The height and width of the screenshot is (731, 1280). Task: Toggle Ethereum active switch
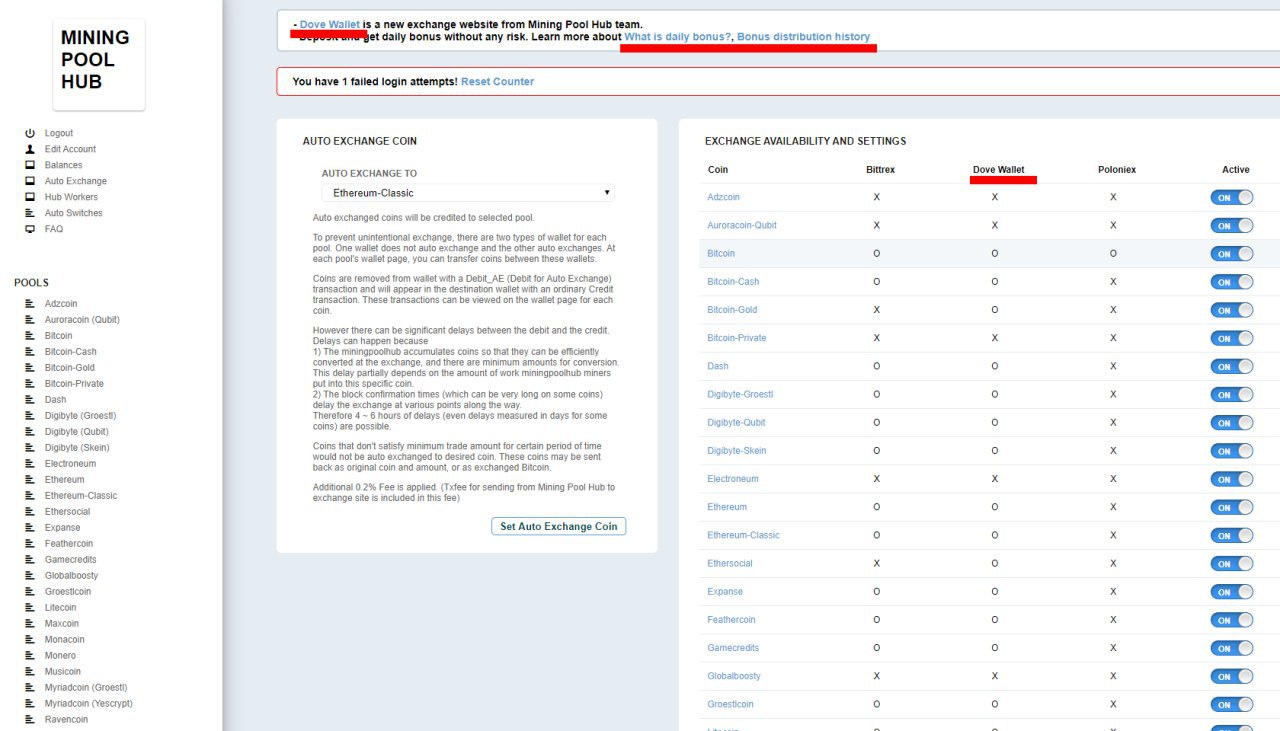tap(1232, 508)
